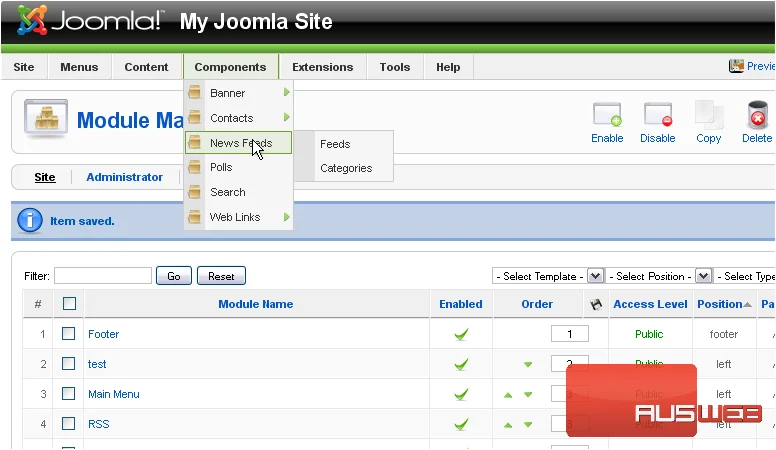This screenshot has width=776, height=450.
Task: Click the folder icon beside Banner
Action: point(194,92)
